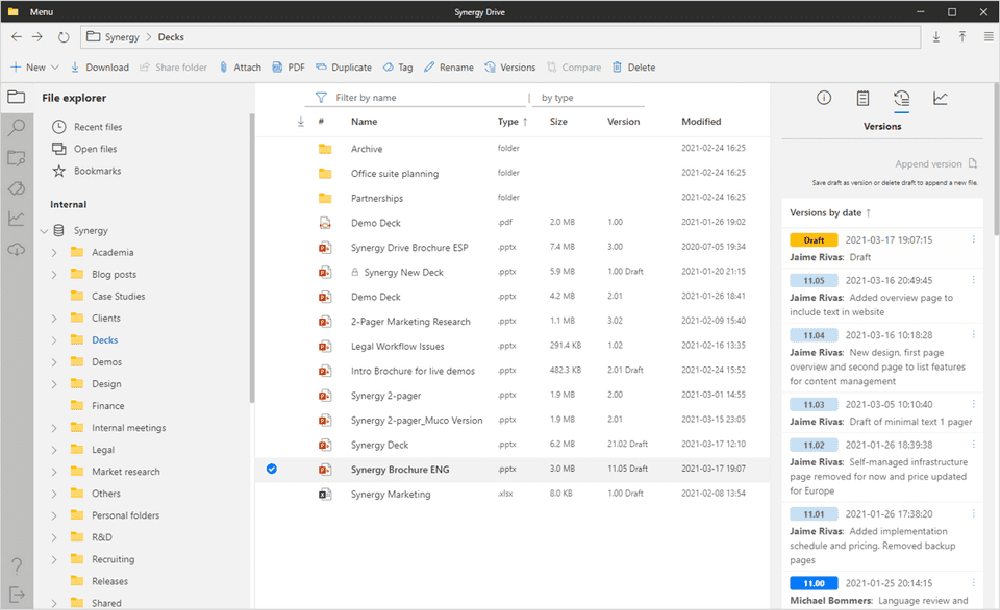This screenshot has height=610, width=1000.
Task: Open options menu for version 11.05
Action: click(x=973, y=280)
